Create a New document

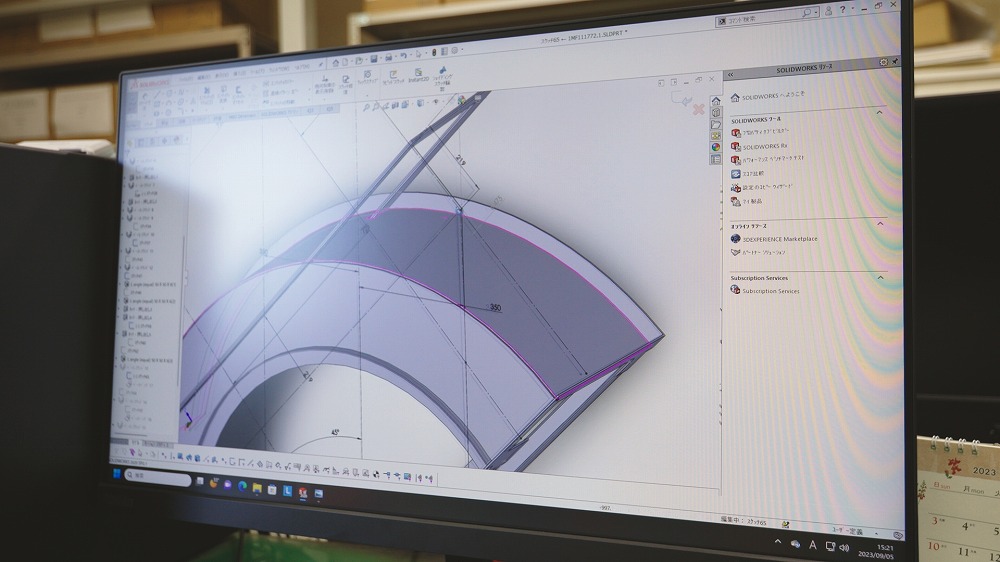click(x=345, y=62)
